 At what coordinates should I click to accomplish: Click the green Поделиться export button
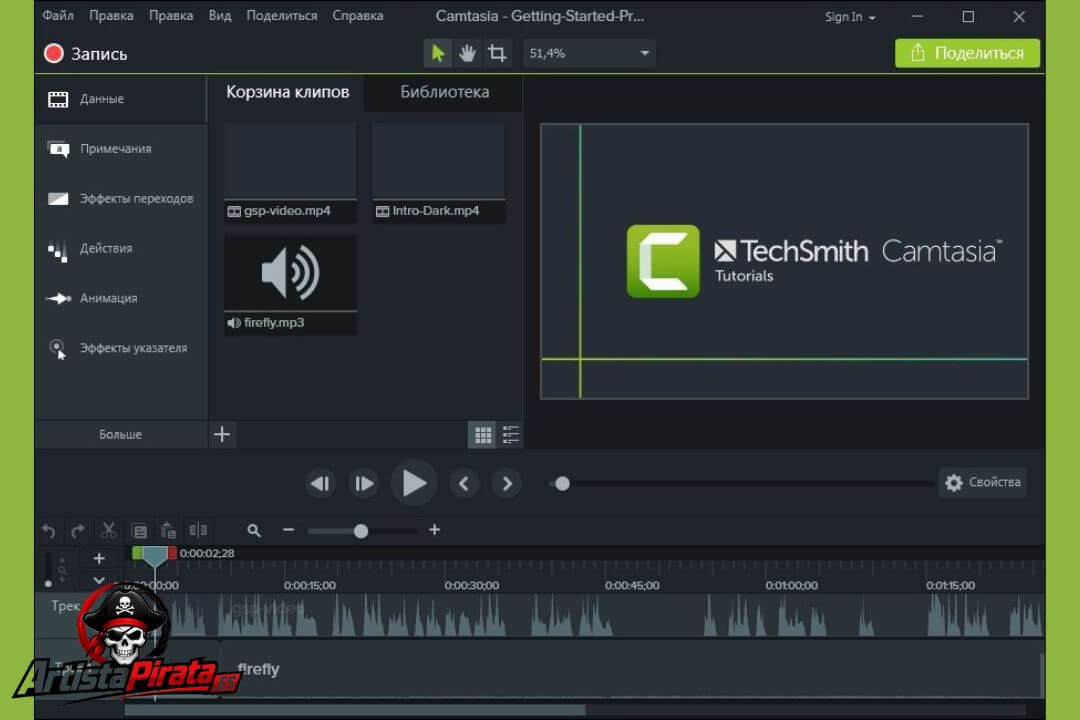coord(967,53)
